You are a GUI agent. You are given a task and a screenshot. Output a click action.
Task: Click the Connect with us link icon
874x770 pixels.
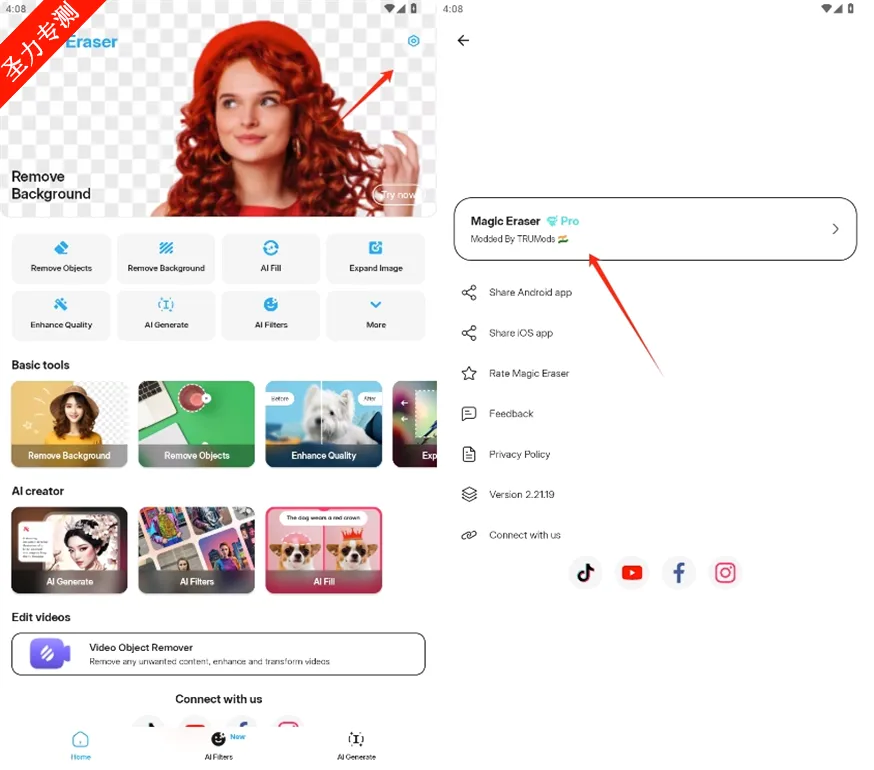tap(469, 535)
